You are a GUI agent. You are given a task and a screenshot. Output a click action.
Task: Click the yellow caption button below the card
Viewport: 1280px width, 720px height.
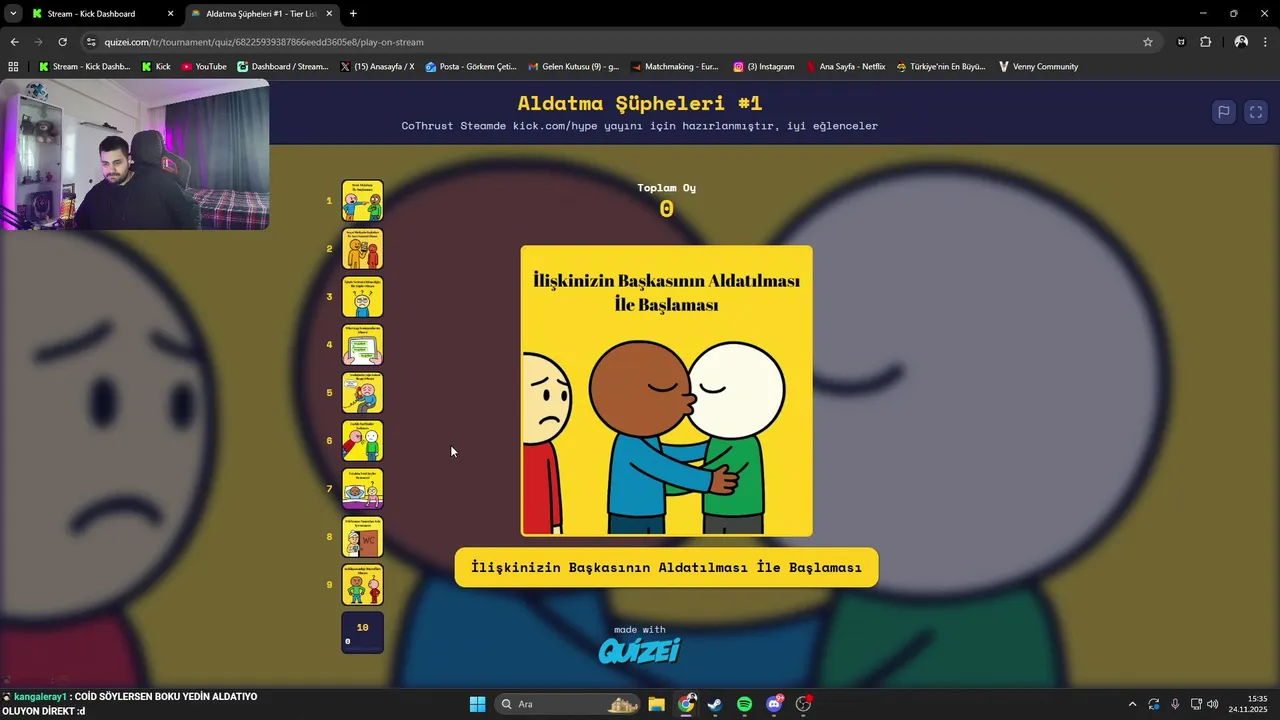tap(666, 567)
